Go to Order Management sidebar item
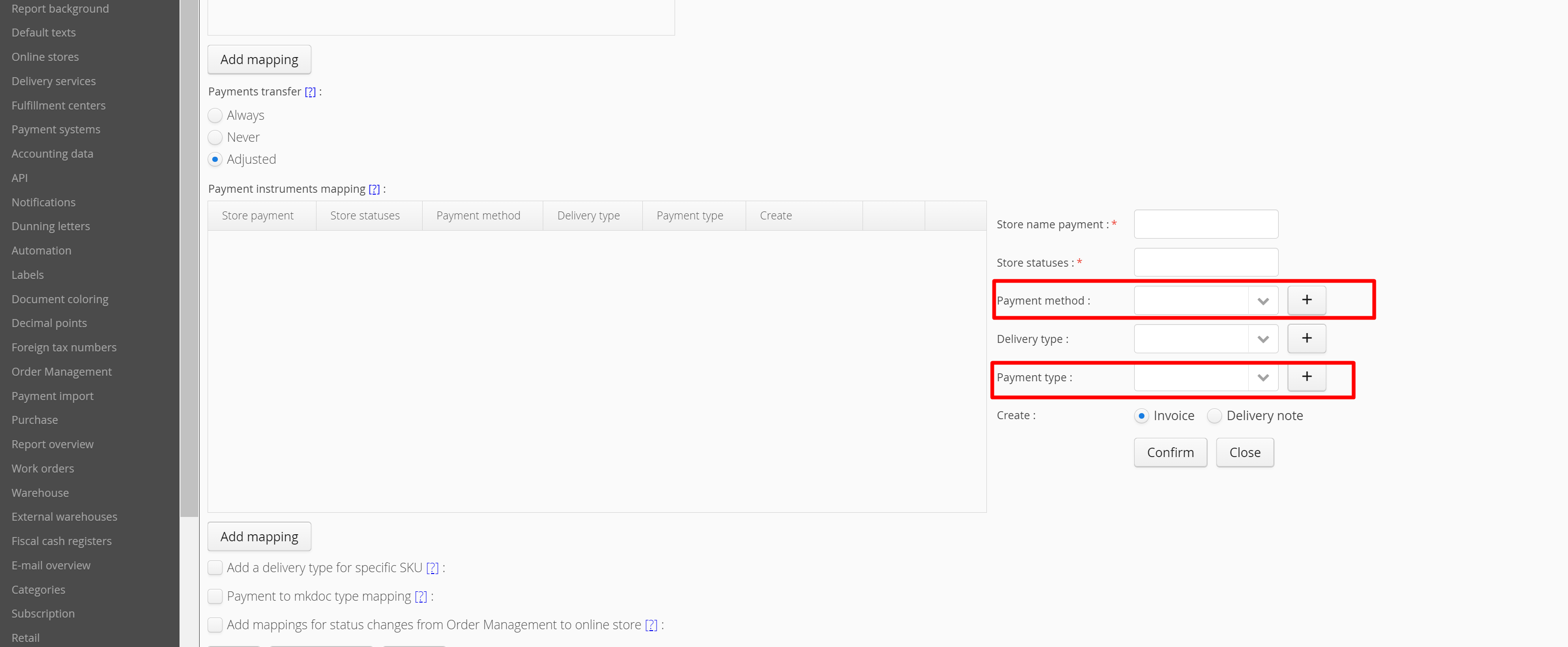This screenshot has width=1568, height=647. pyautogui.click(x=61, y=371)
